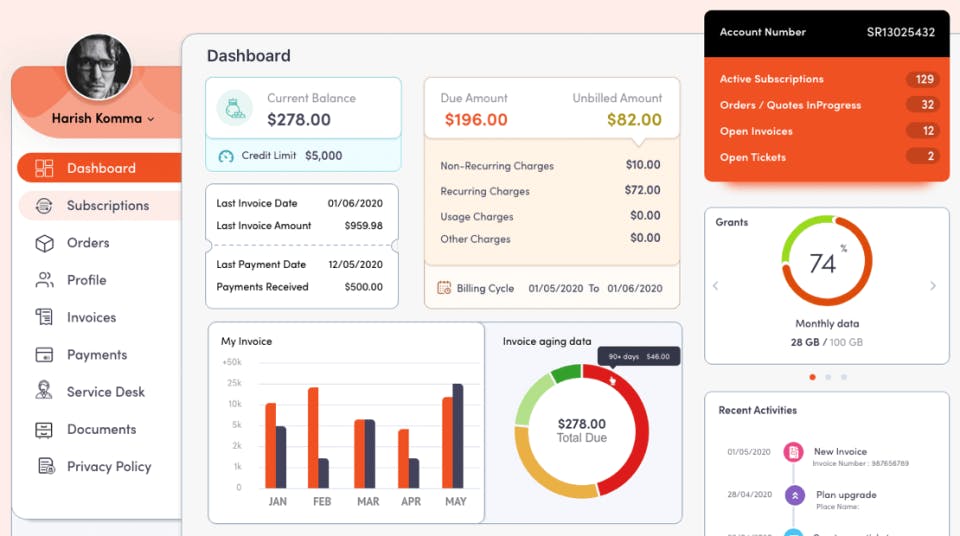Expand the Harish Komma user dropdown

click(102, 118)
